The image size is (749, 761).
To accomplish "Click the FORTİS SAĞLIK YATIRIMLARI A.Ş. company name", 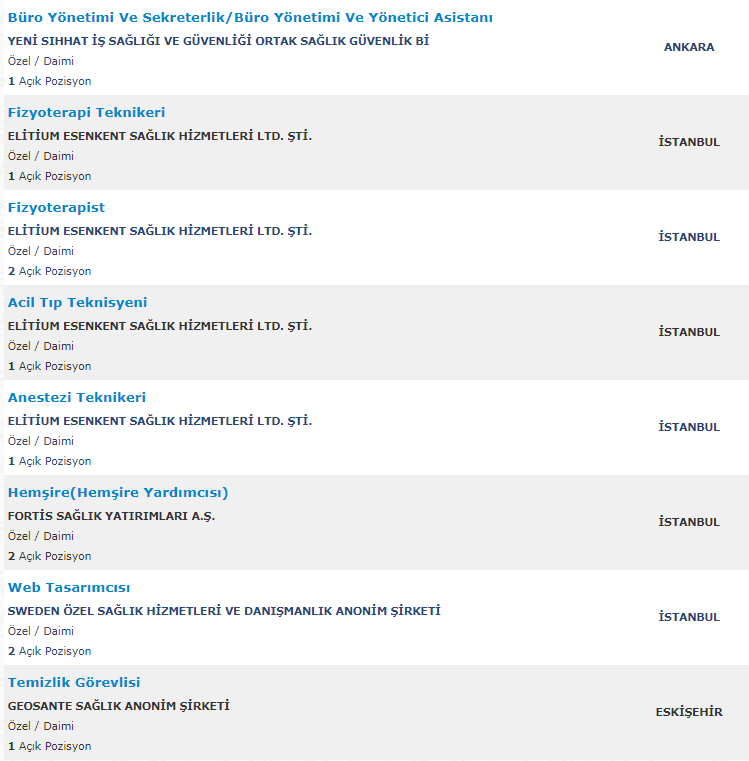I will (x=111, y=516).
